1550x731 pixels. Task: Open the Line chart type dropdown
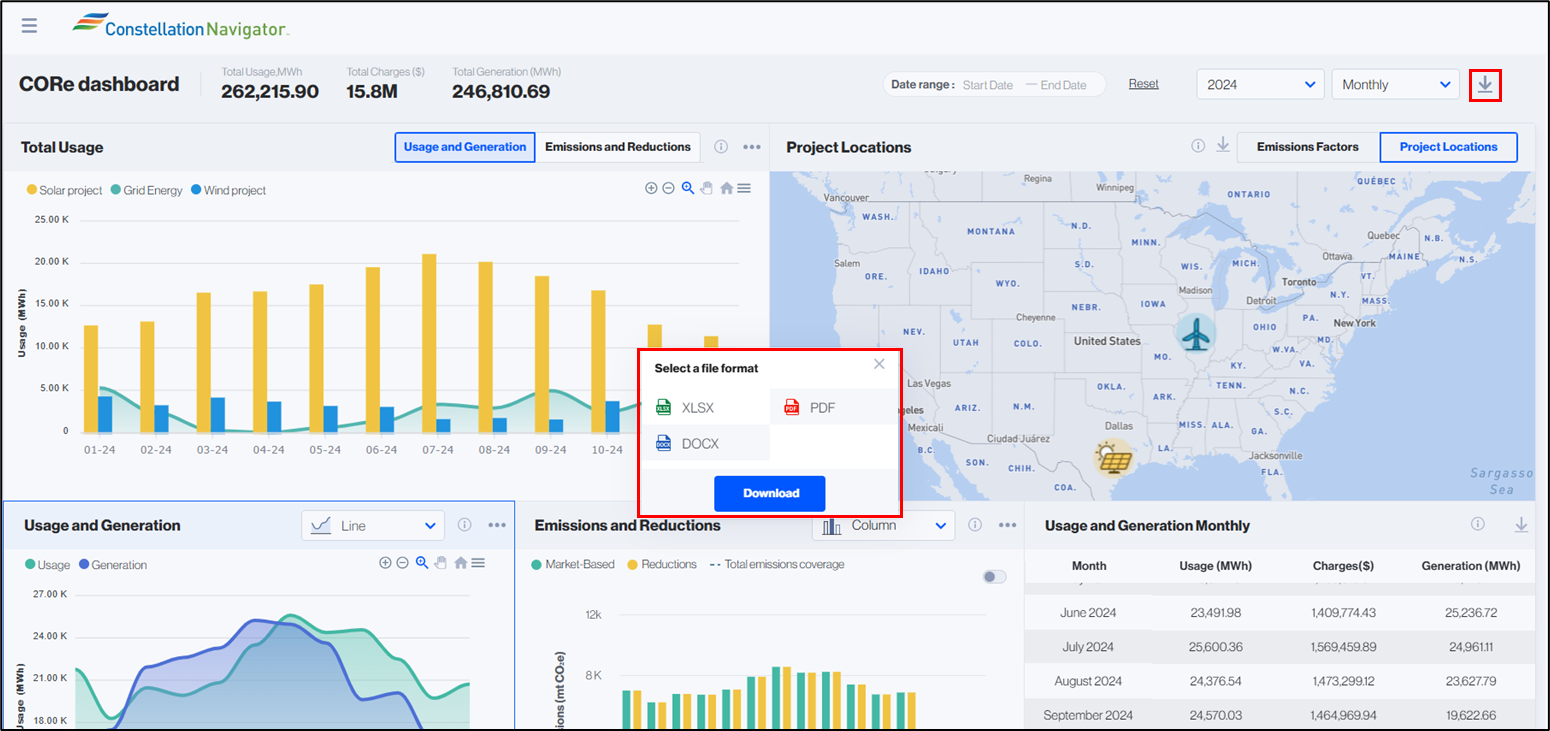(x=373, y=525)
